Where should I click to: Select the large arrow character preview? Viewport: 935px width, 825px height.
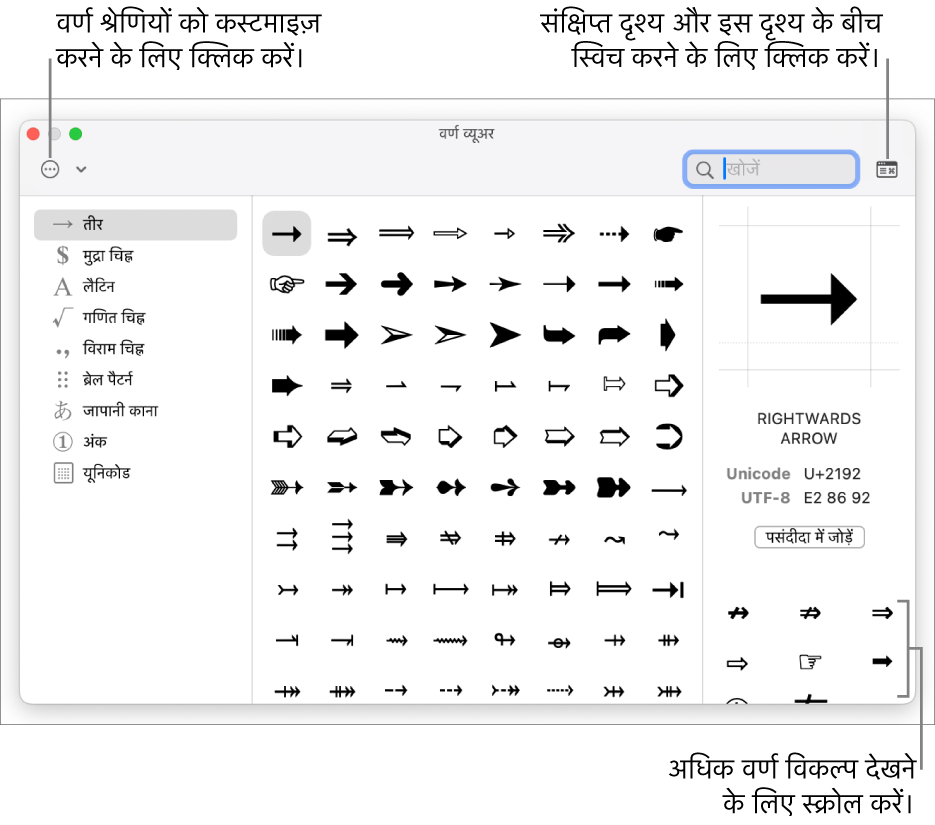pyautogui.click(x=809, y=299)
